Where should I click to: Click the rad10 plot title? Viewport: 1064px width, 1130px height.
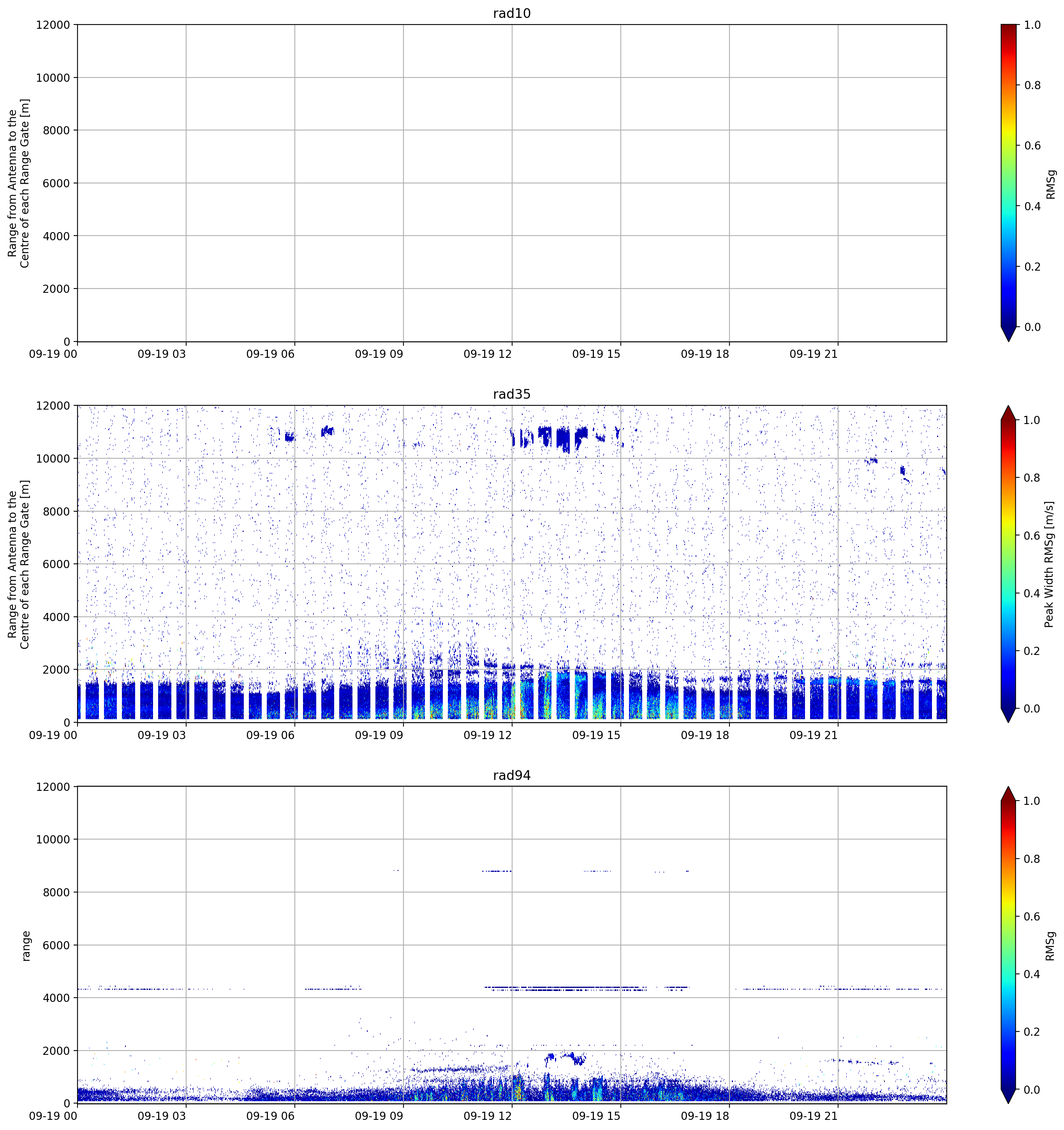(511, 13)
